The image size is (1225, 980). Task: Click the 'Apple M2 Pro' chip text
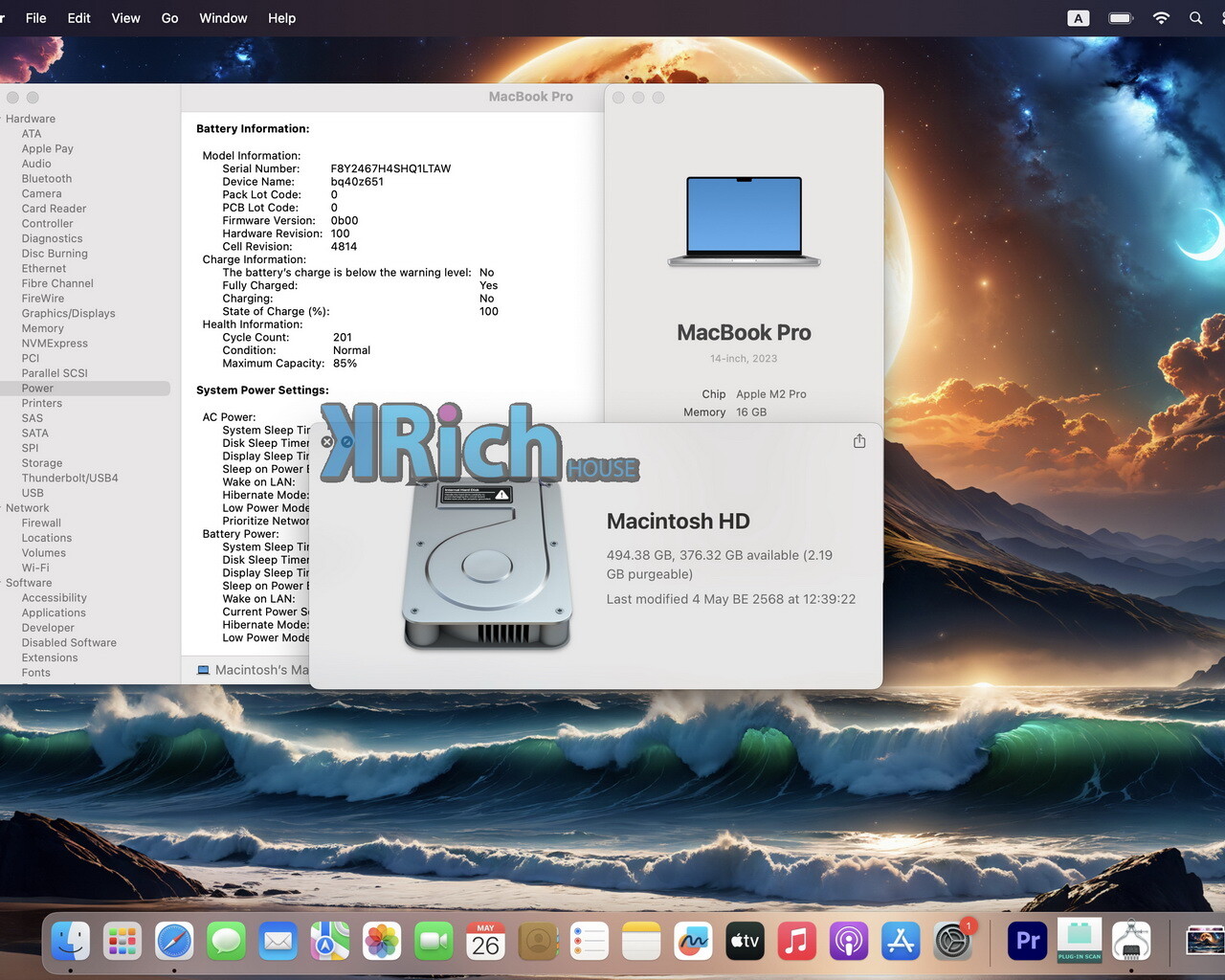coord(771,394)
